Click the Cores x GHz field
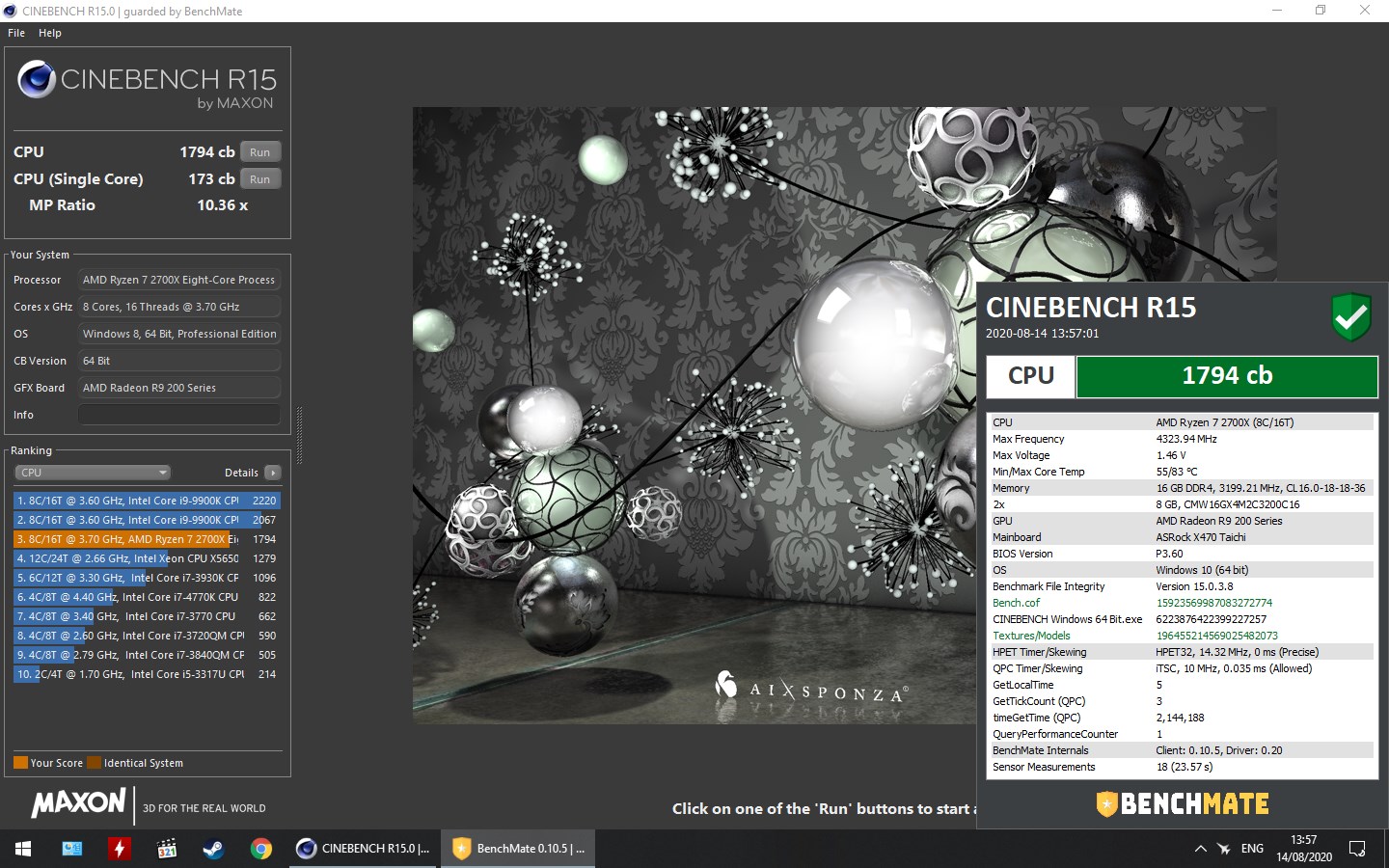Screen dimensions: 1389x868 [179, 307]
